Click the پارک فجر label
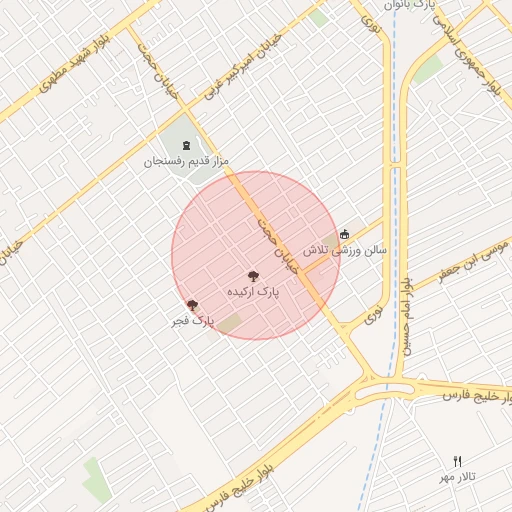Viewport: 512px width, 512px height. point(193,321)
